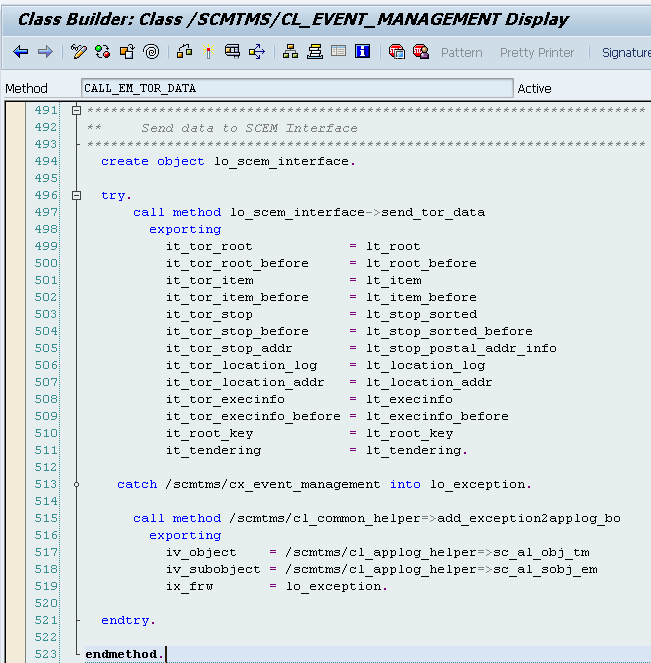Activate the method with the wand icon
The image size is (651, 663).
208,52
